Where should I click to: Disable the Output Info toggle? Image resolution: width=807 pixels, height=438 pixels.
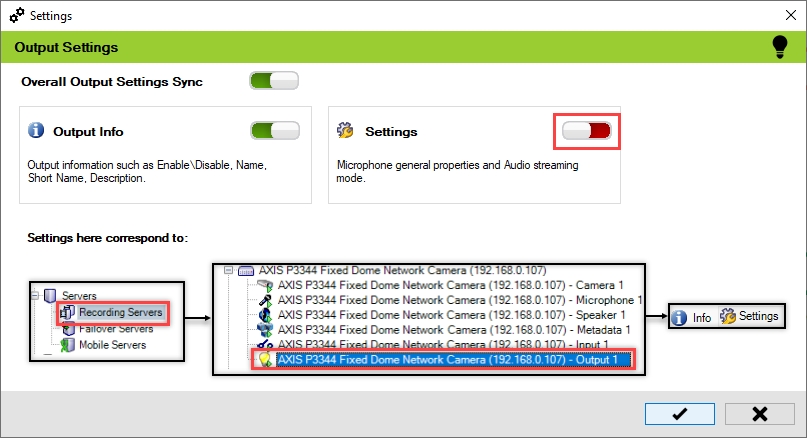point(274,131)
